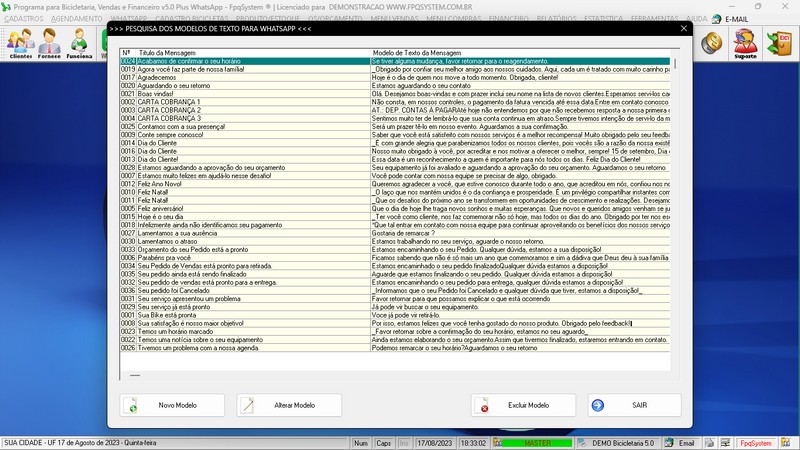Screen dimensions: 800x450
Task: Click FpqSystem link in status bar
Action: click(x=756, y=443)
